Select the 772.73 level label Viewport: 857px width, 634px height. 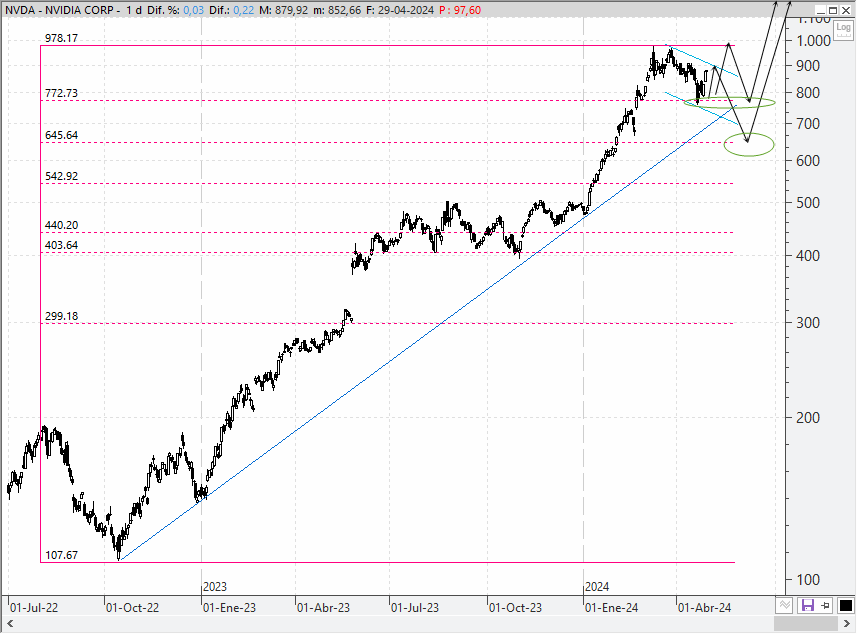(61, 93)
